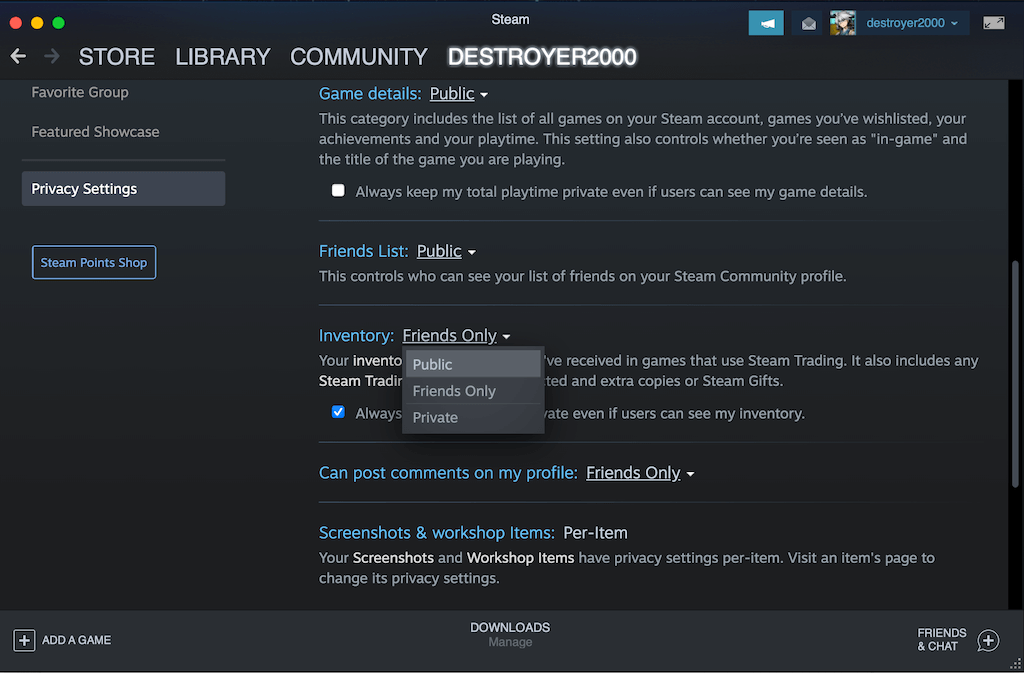1024x673 pixels.
Task: Enable keeping total playtime private
Action: click(338, 189)
